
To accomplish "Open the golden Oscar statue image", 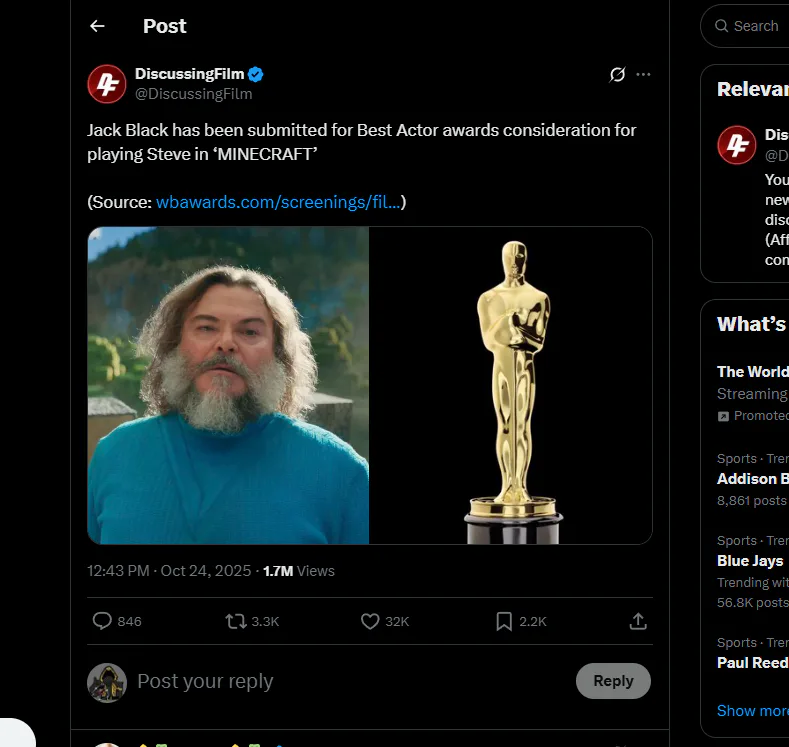I will coord(511,385).
